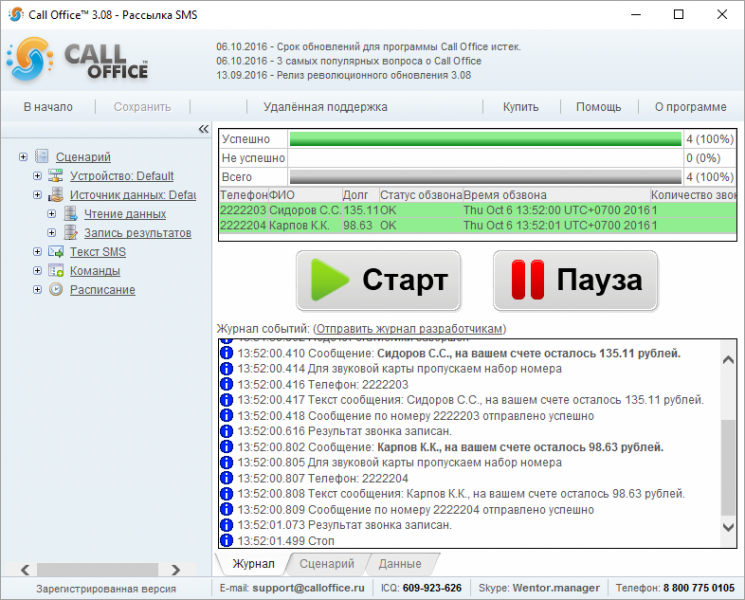Click the sidebar scroll right arrow
The image size is (745, 600).
pyautogui.click(x=176, y=570)
